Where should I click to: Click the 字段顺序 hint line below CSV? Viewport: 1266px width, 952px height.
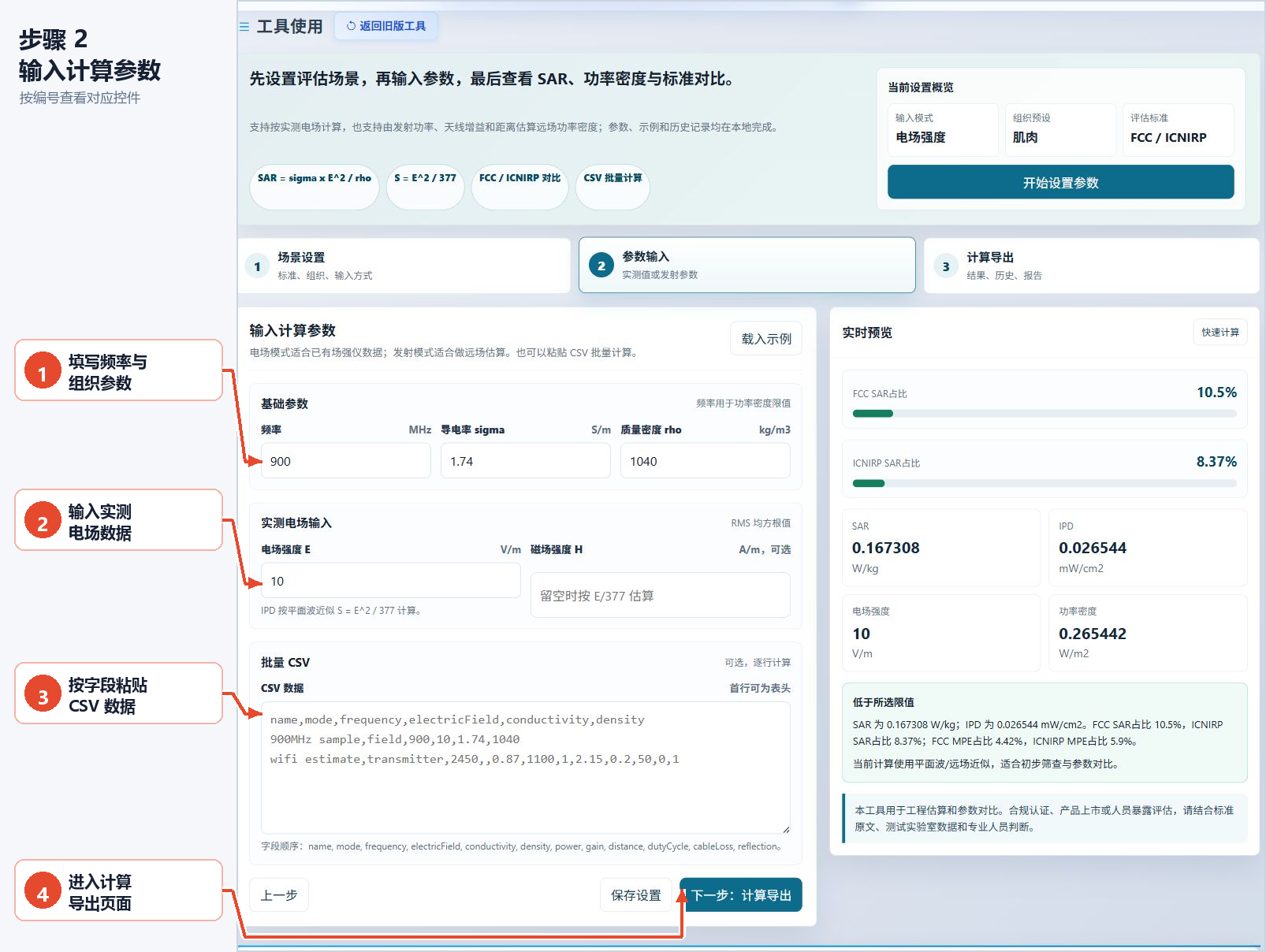tap(521, 846)
